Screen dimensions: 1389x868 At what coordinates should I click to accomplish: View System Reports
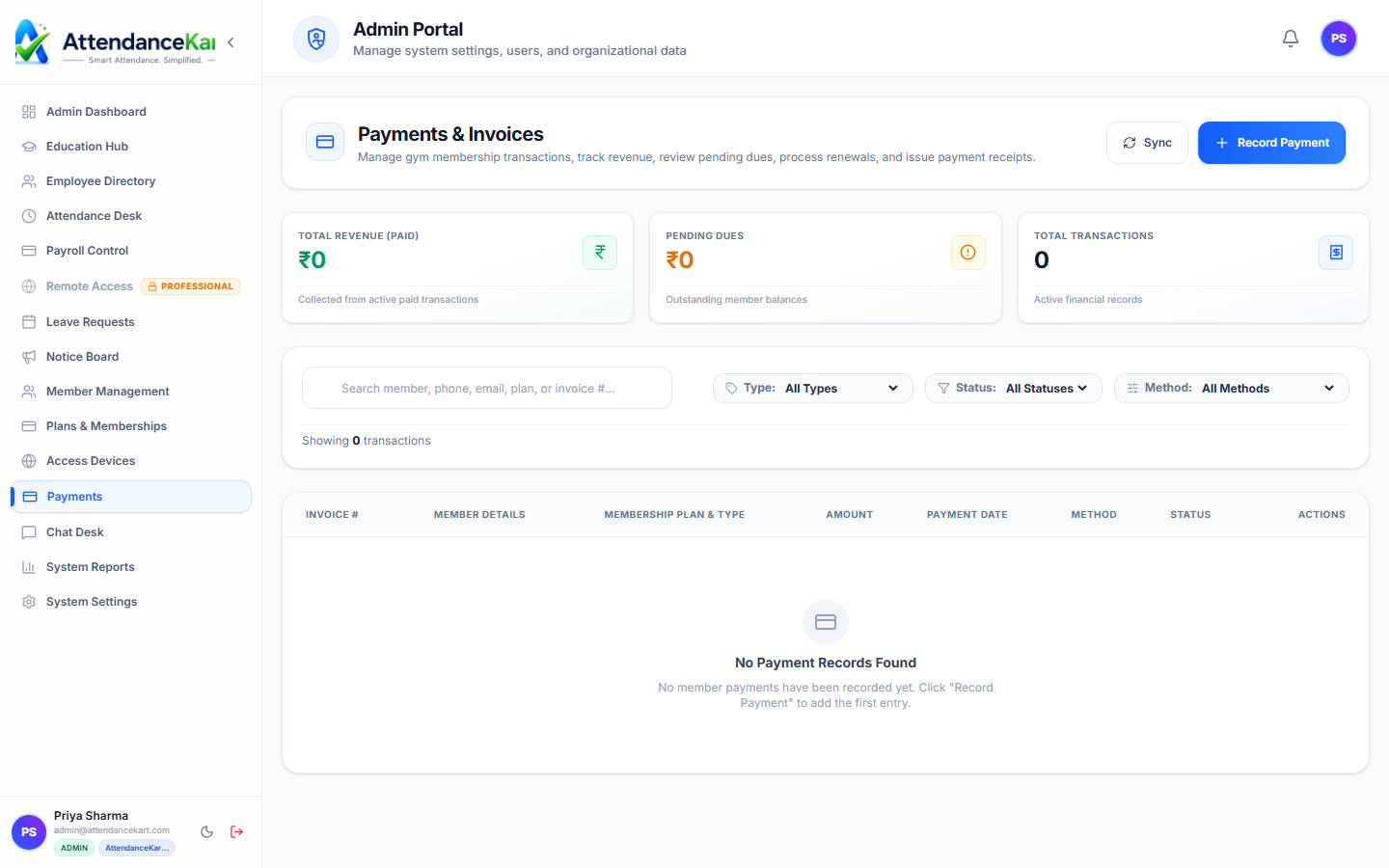(x=131, y=567)
